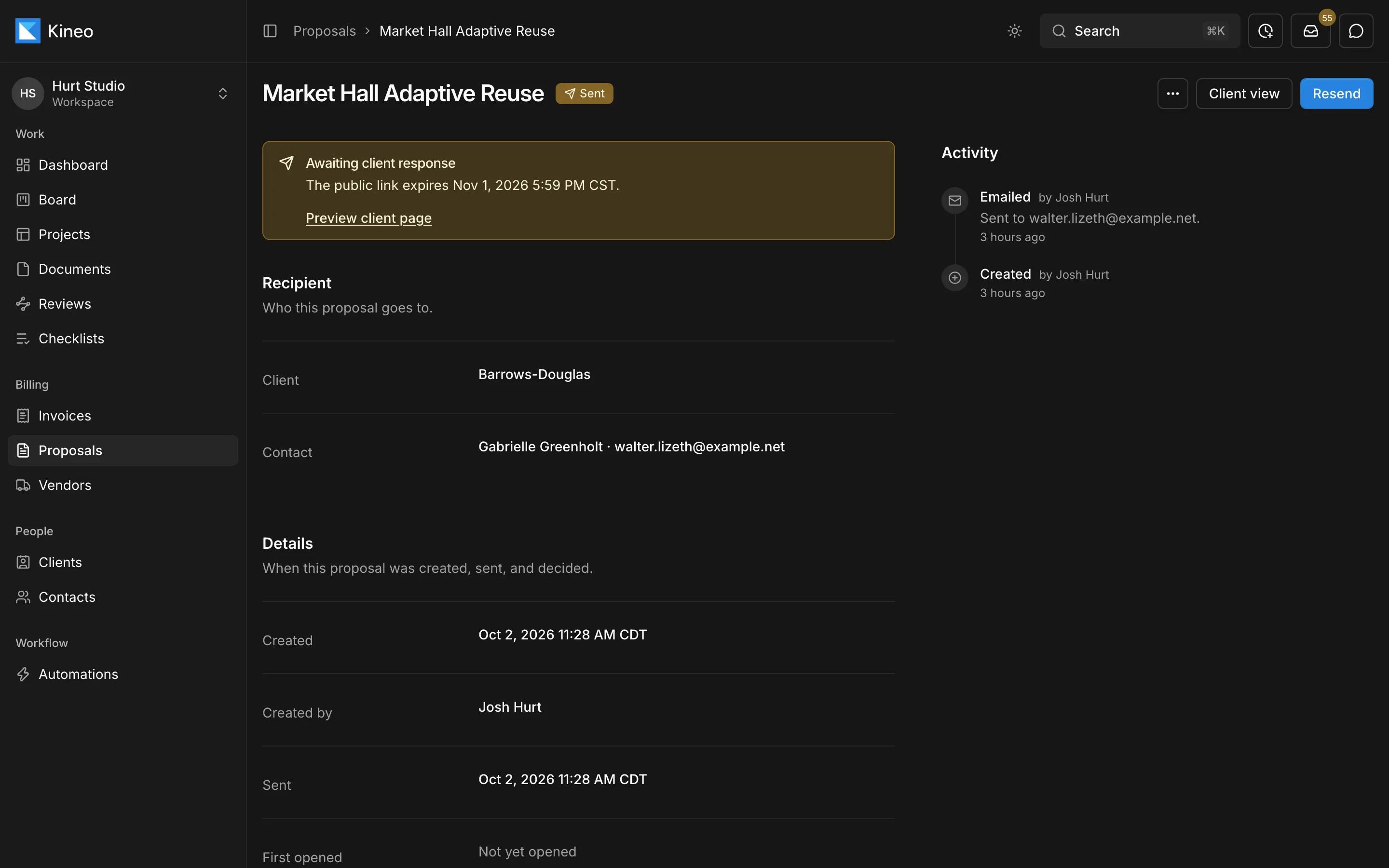Click the Automations lightning icon
Viewport: 1389px width, 868px height.
(23, 675)
